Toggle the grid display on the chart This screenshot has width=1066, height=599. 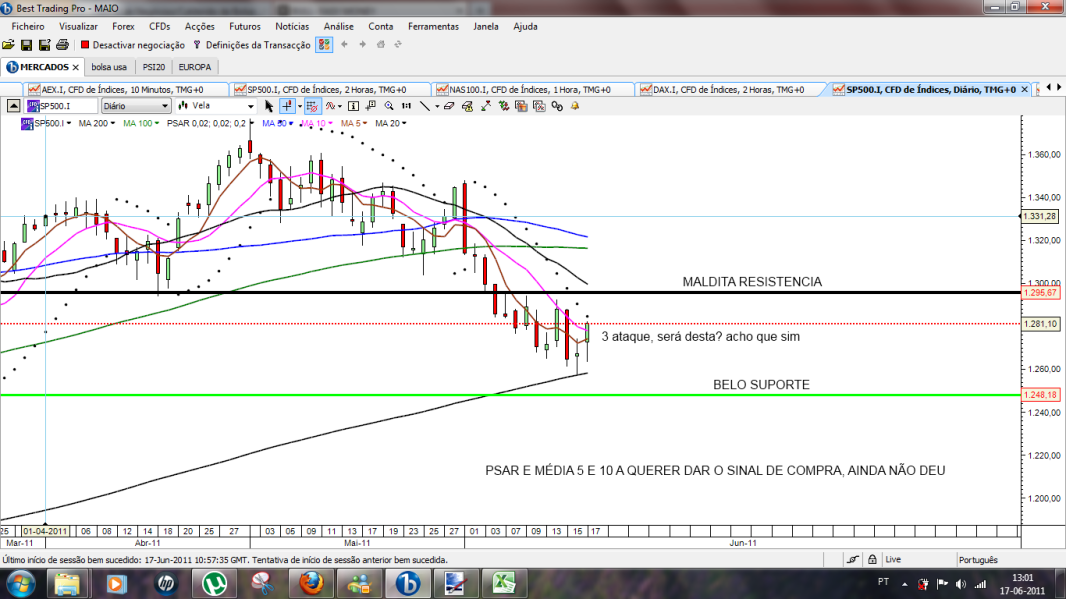point(312,105)
